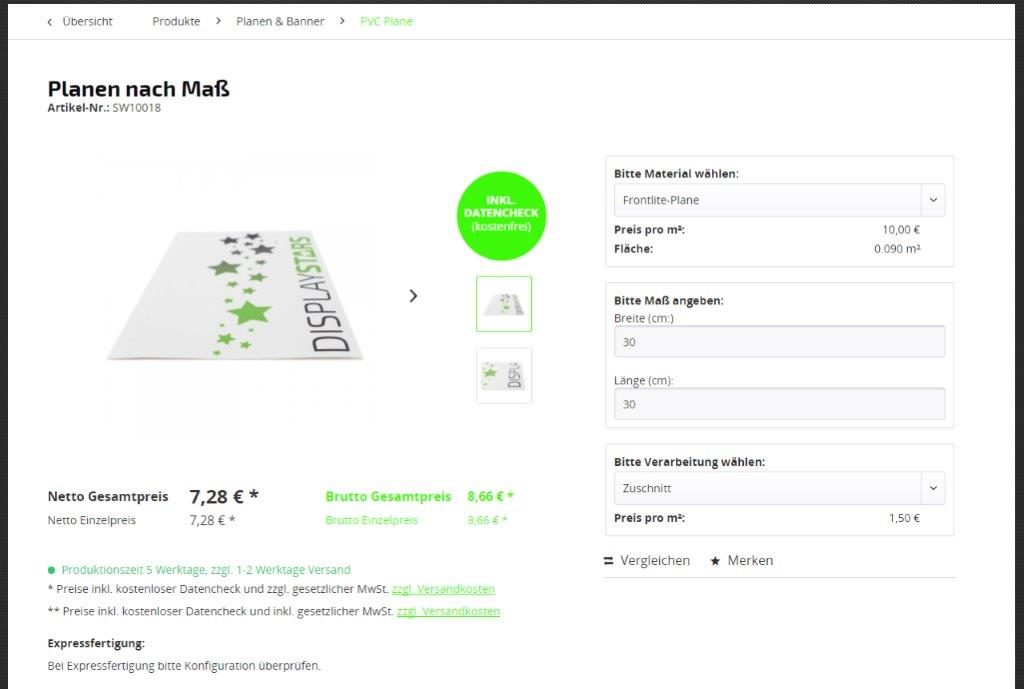Select the PVC Plane breadcrumb
1024x689 pixels.
[x=387, y=22]
